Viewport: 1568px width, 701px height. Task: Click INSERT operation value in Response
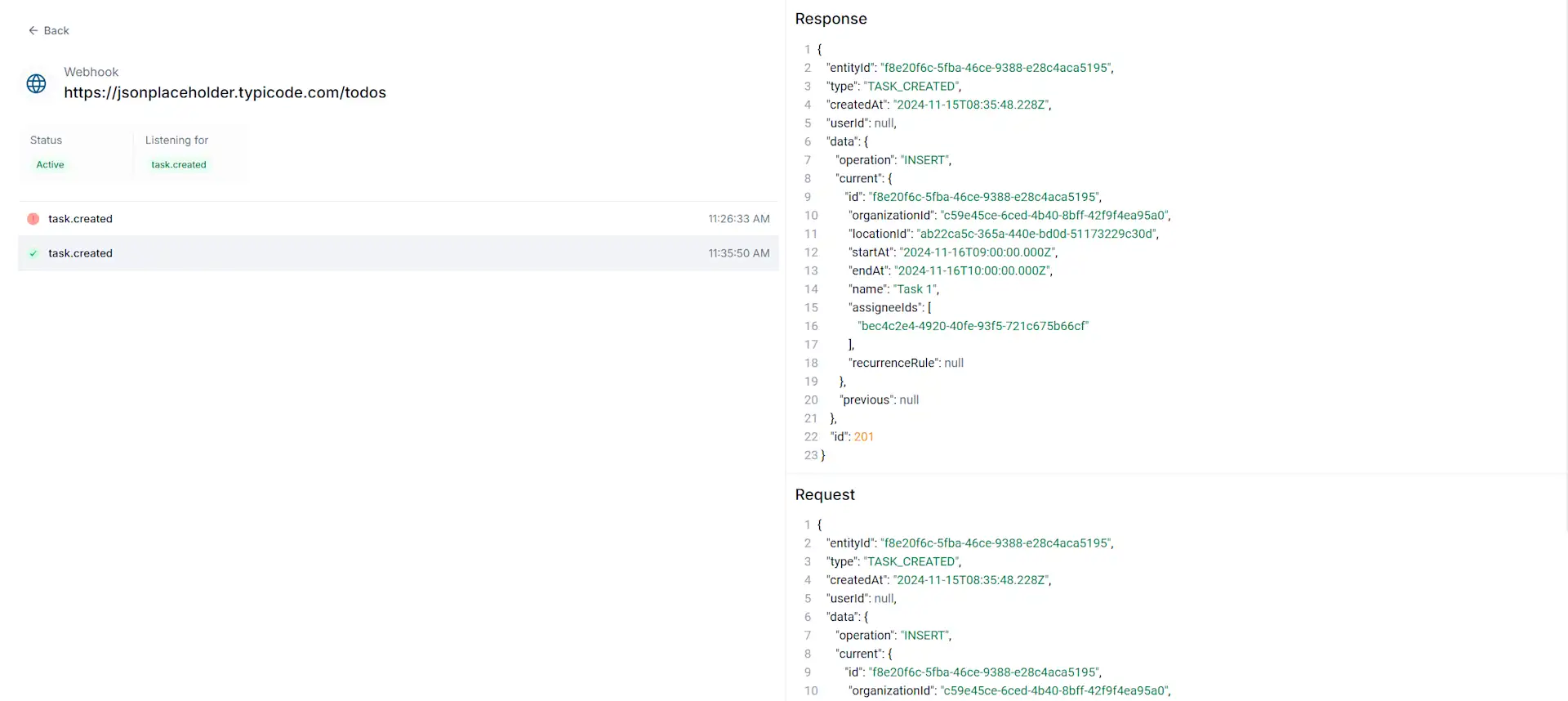point(925,160)
